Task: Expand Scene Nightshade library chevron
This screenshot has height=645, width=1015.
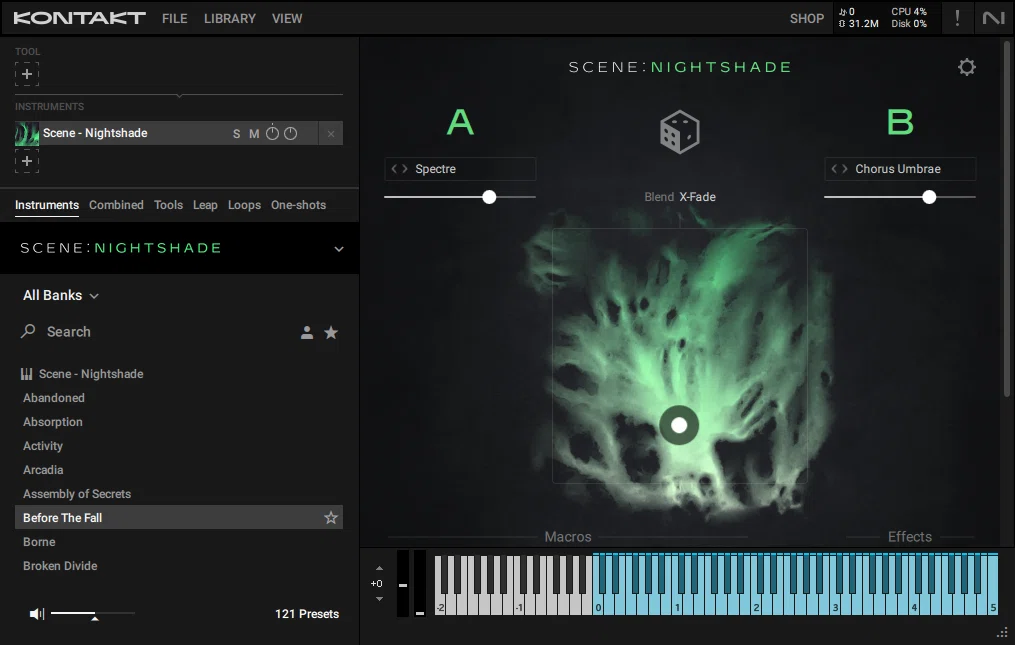Action: tap(339, 249)
